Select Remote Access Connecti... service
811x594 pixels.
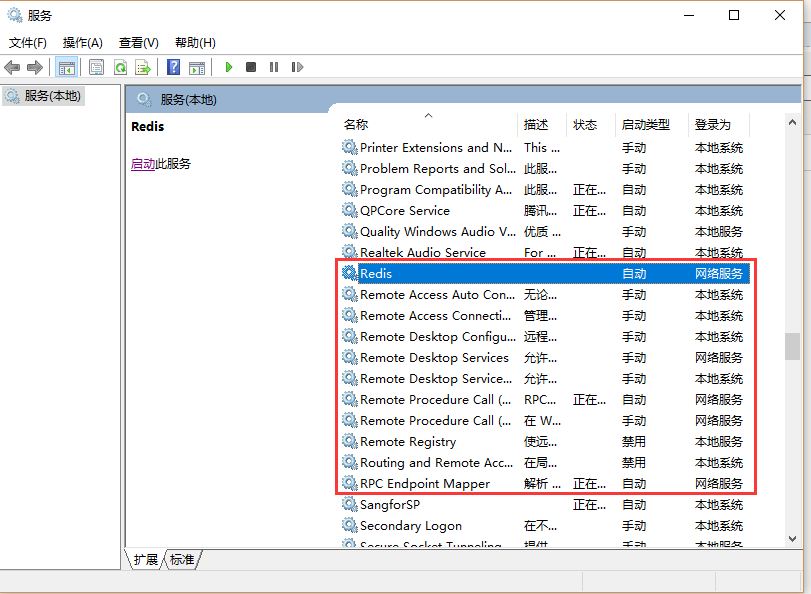(x=435, y=316)
